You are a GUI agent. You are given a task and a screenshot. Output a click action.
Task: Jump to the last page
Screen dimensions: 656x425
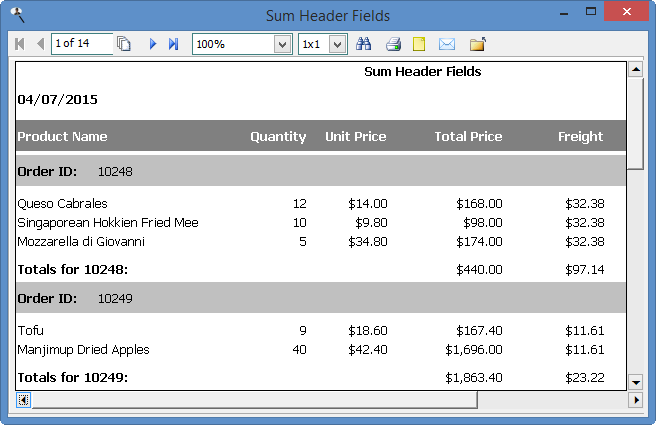click(173, 44)
